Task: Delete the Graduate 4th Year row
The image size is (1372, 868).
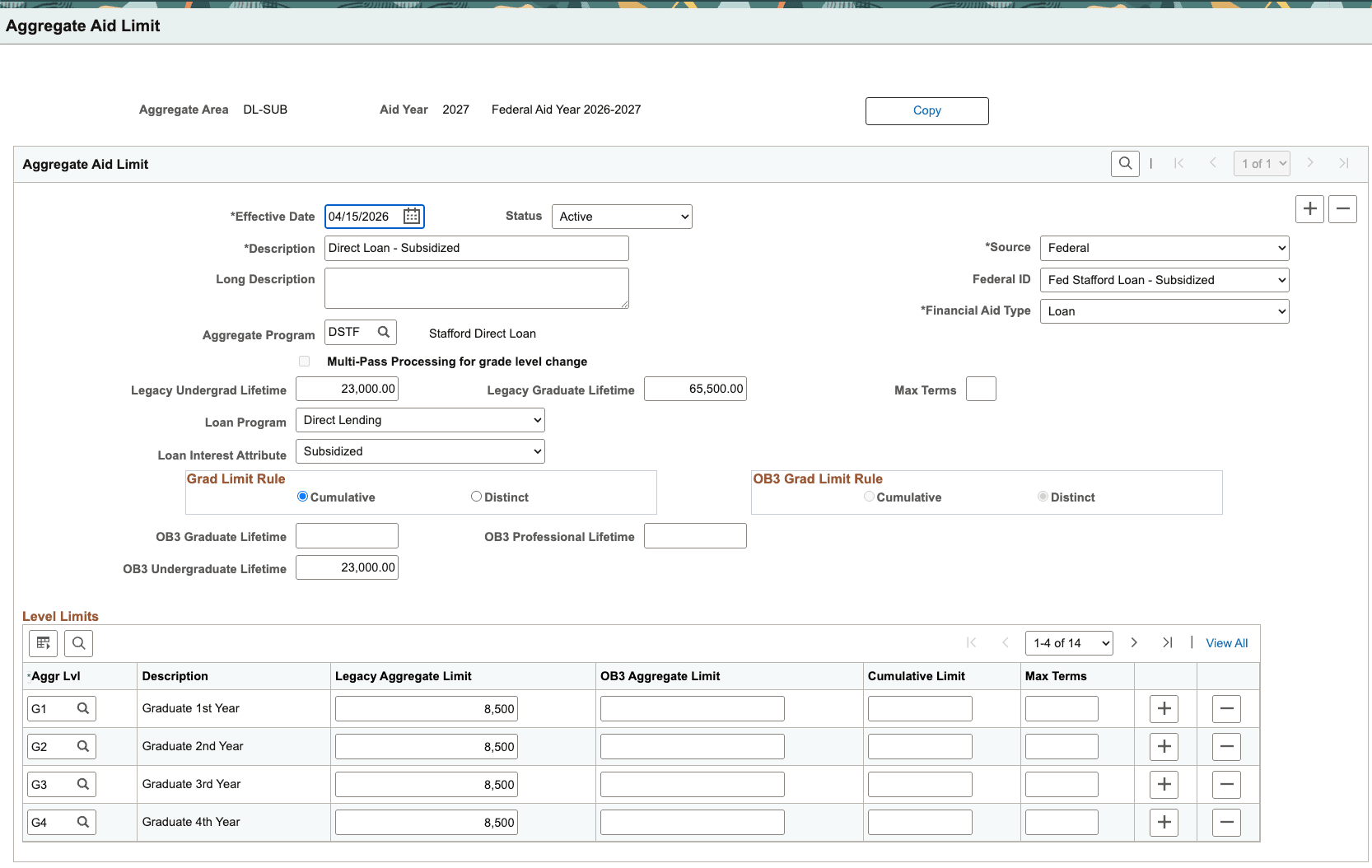Action: click(1226, 823)
